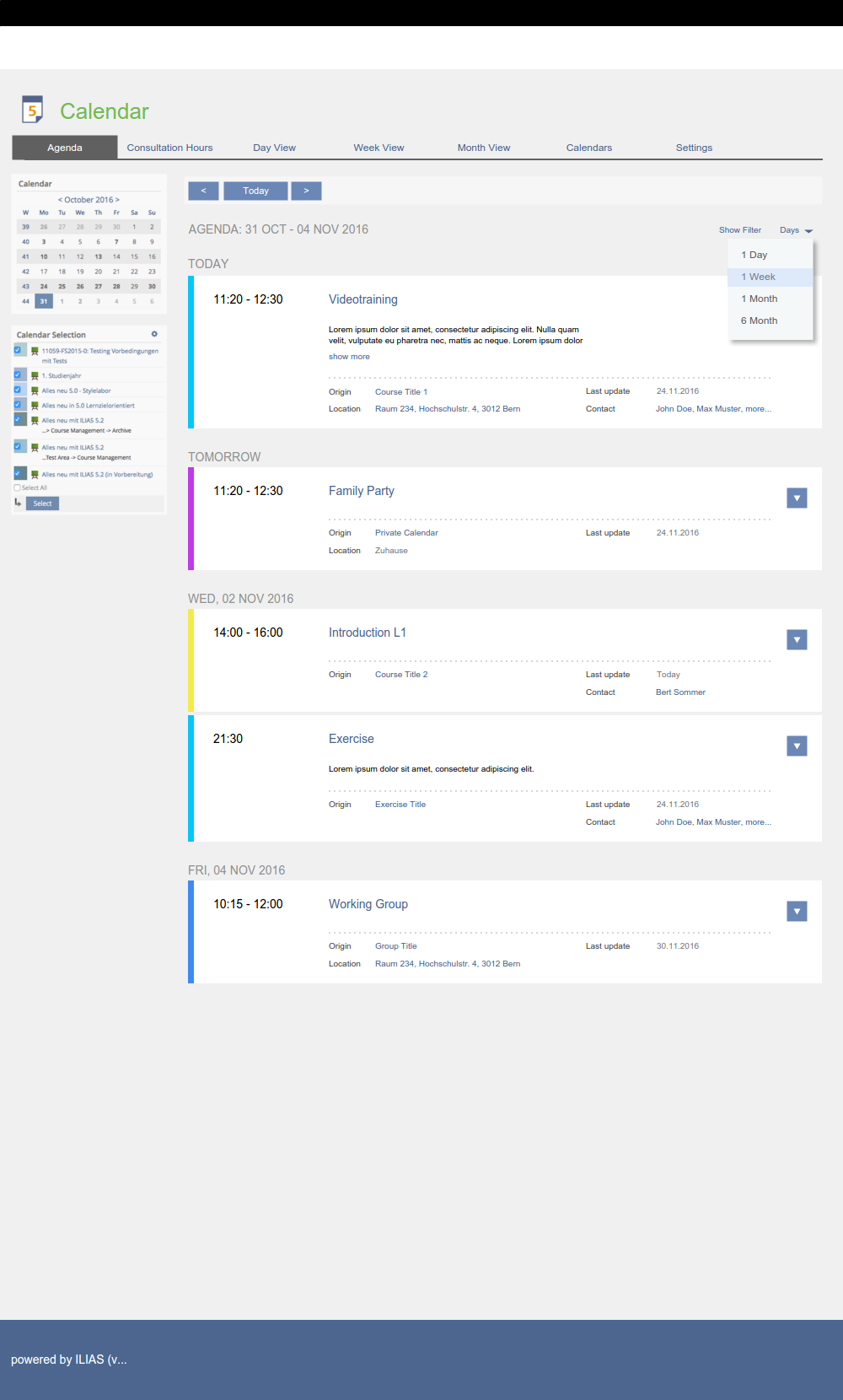
Task: Open Exercise appointment title
Action: tap(352, 739)
